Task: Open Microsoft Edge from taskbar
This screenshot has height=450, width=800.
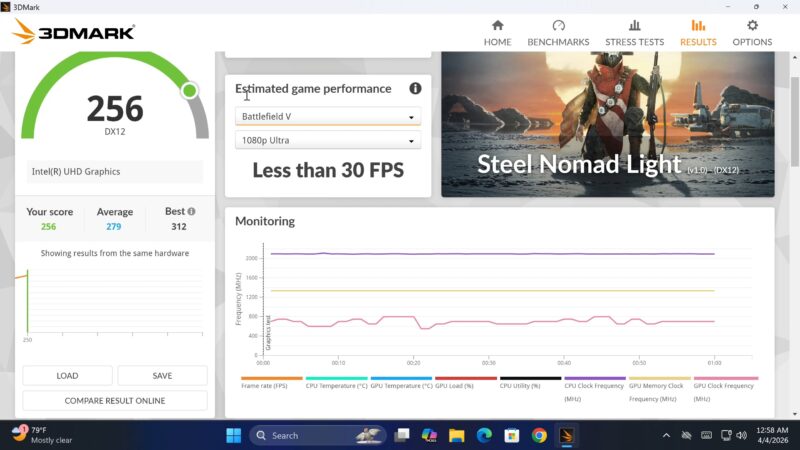Action: pos(484,435)
